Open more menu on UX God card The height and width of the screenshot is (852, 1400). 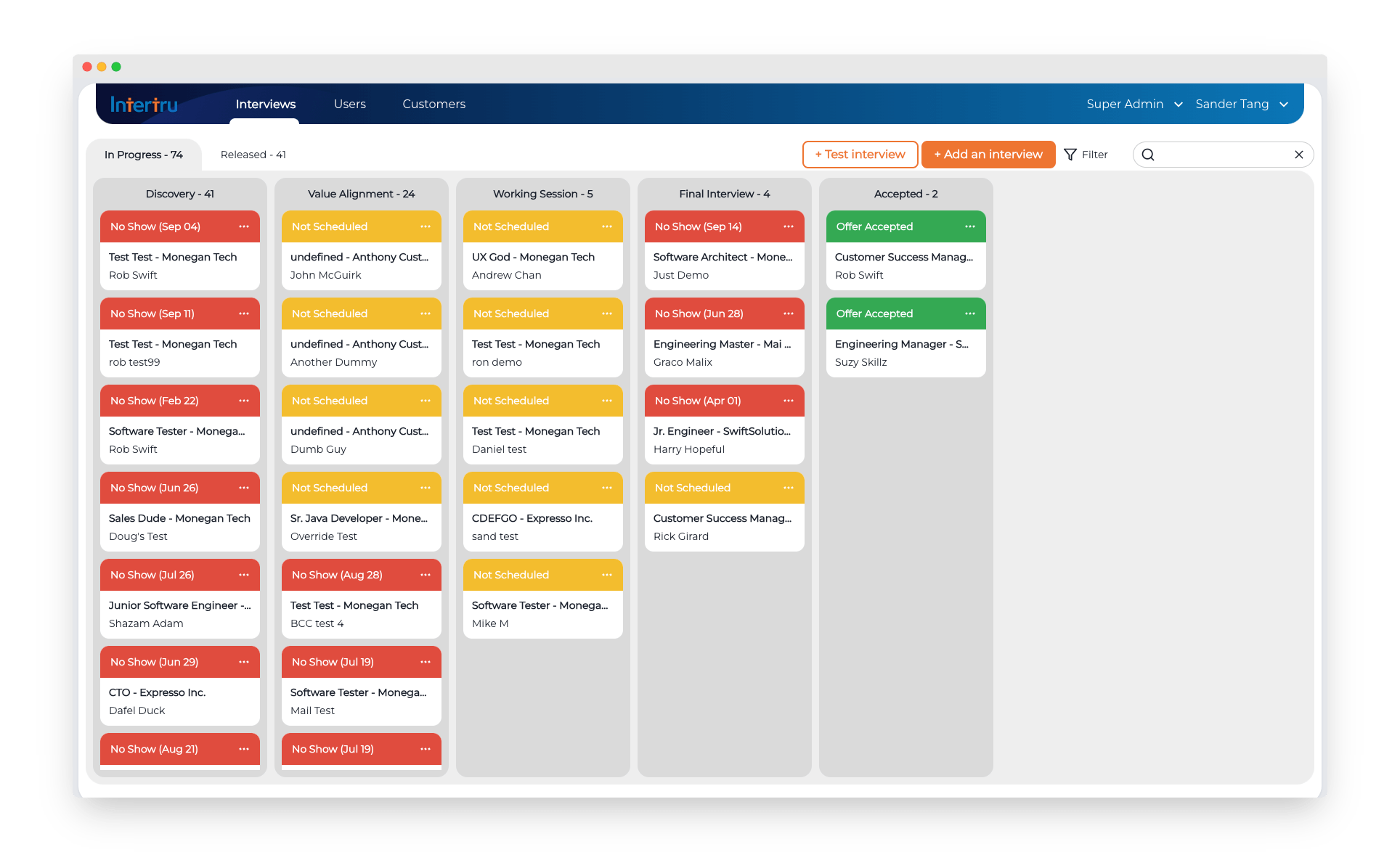coord(607,226)
